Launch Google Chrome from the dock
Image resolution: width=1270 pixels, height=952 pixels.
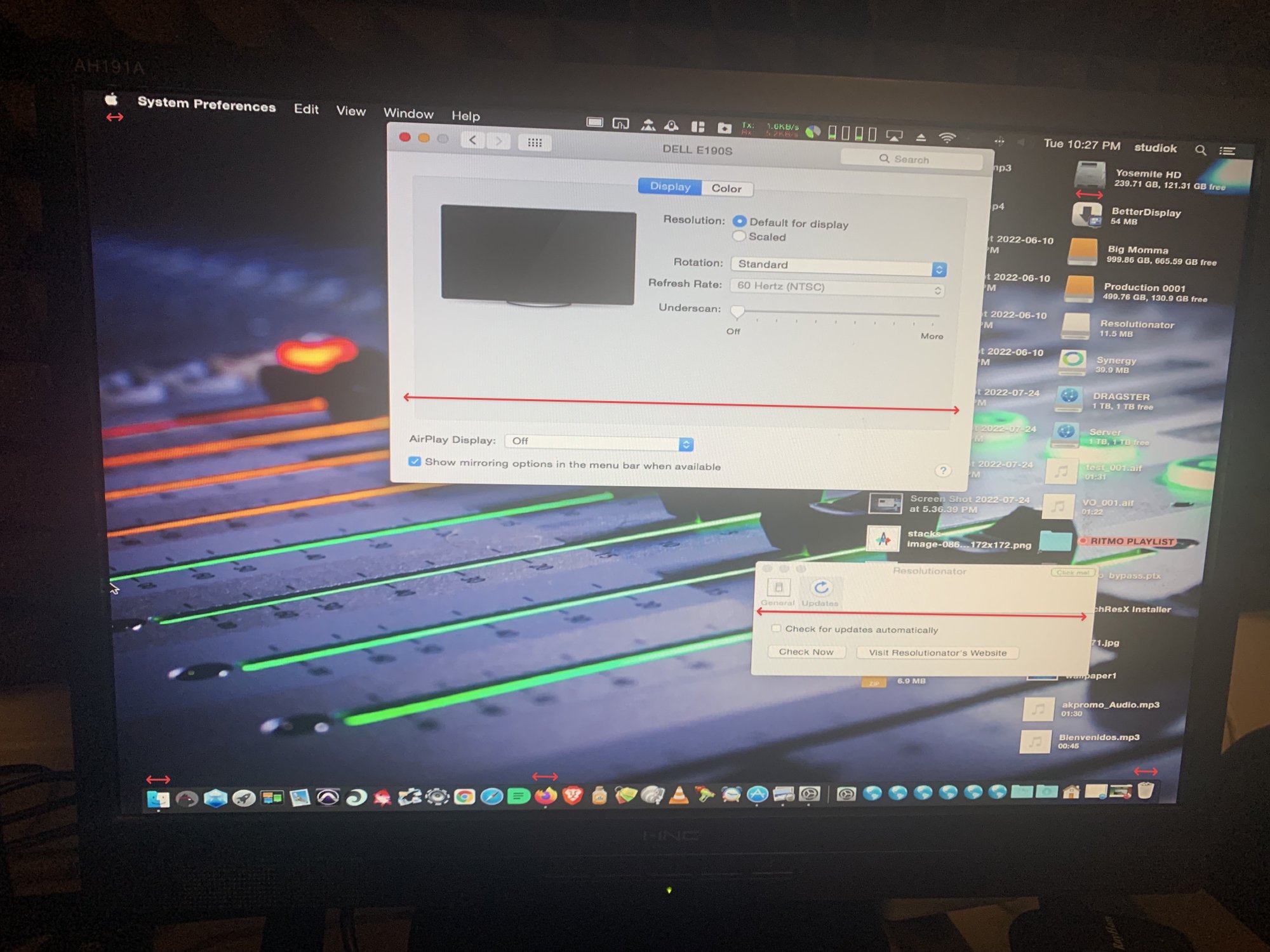[x=464, y=797]
